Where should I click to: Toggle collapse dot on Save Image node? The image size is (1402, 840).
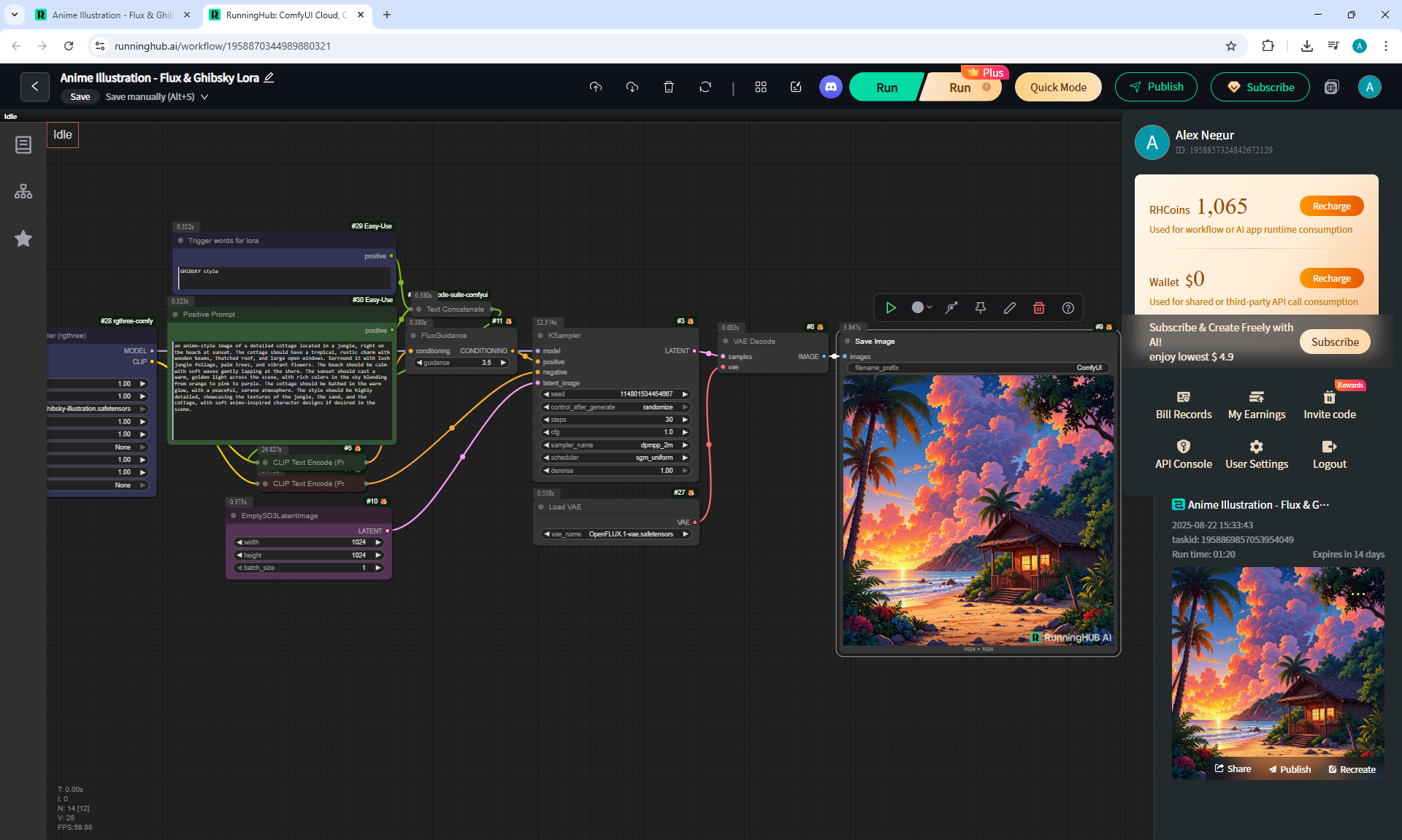(847, 342)
